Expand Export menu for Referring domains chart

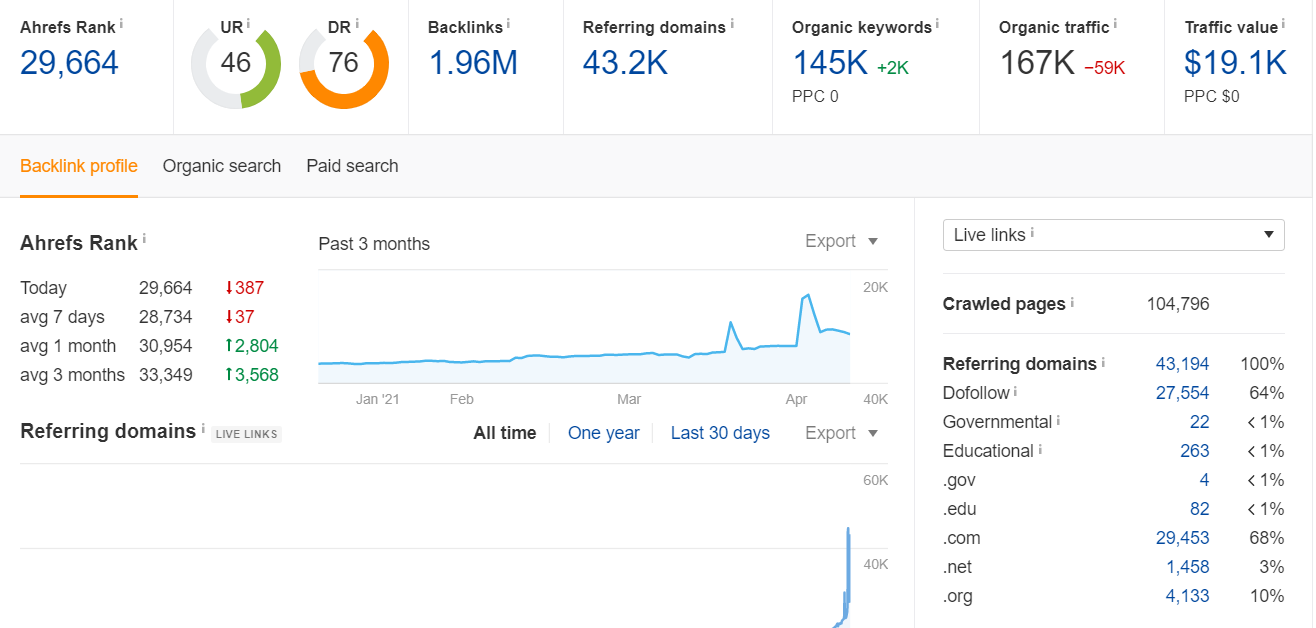click(842, 433)
